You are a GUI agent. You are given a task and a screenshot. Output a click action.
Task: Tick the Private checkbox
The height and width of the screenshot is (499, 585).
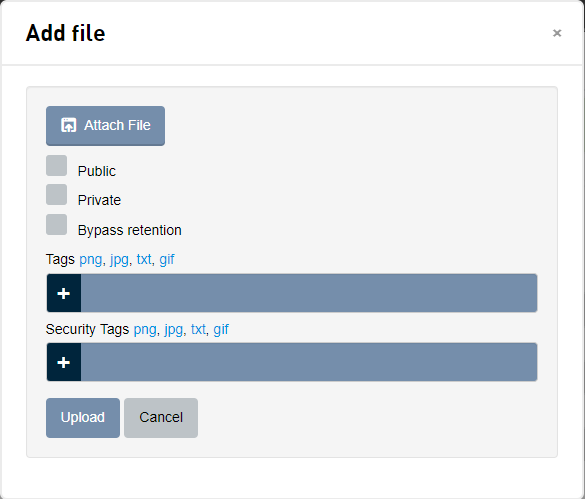click(56, 194)
